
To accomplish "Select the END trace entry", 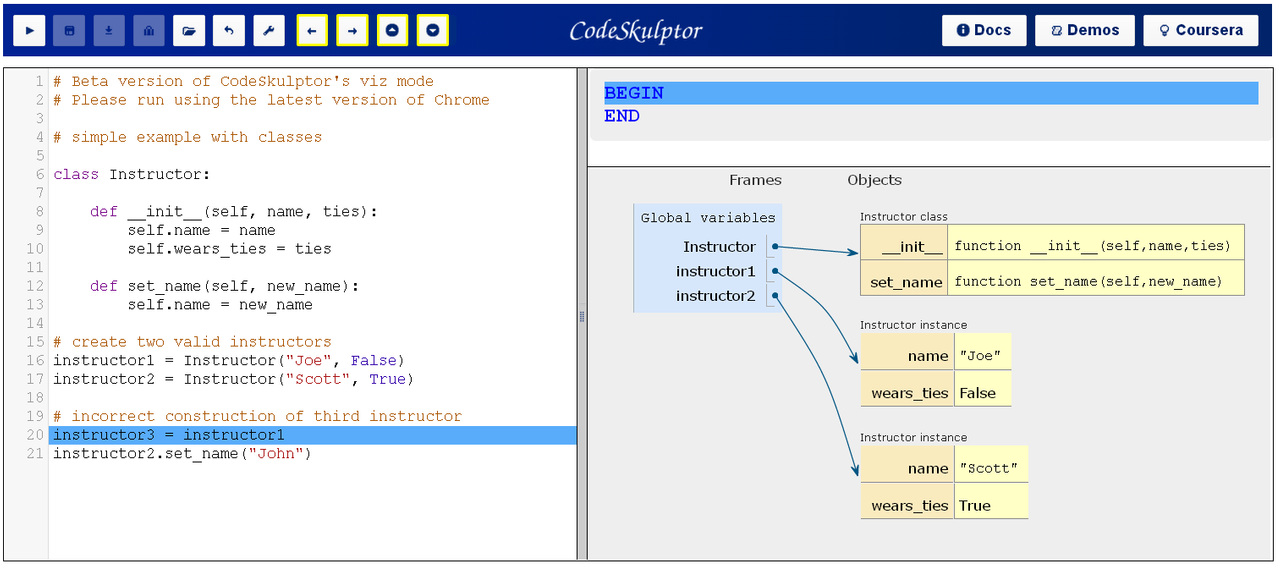I will coord(622,116).
